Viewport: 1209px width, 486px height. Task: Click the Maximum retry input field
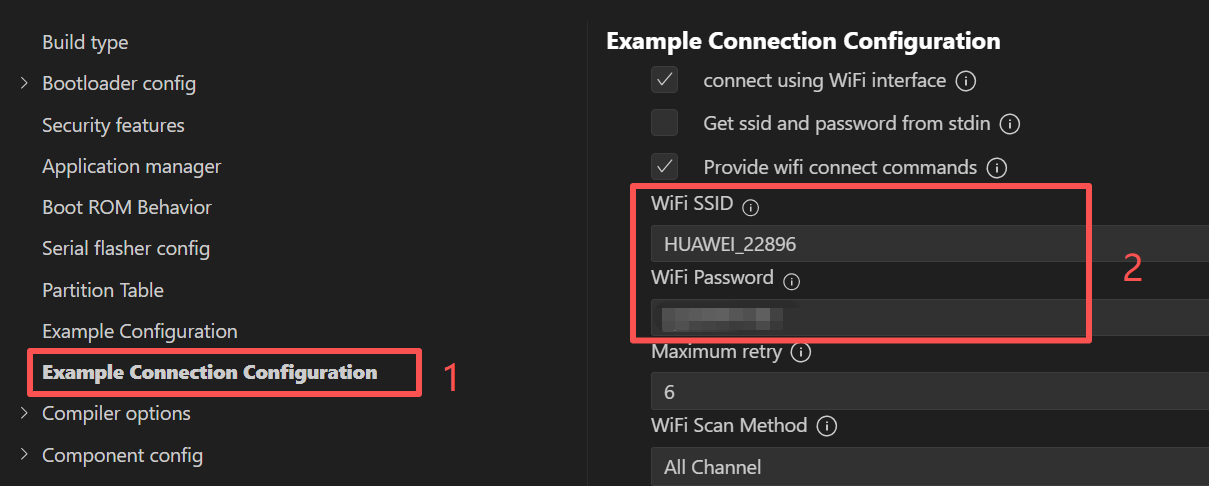[x=930, y=392]
